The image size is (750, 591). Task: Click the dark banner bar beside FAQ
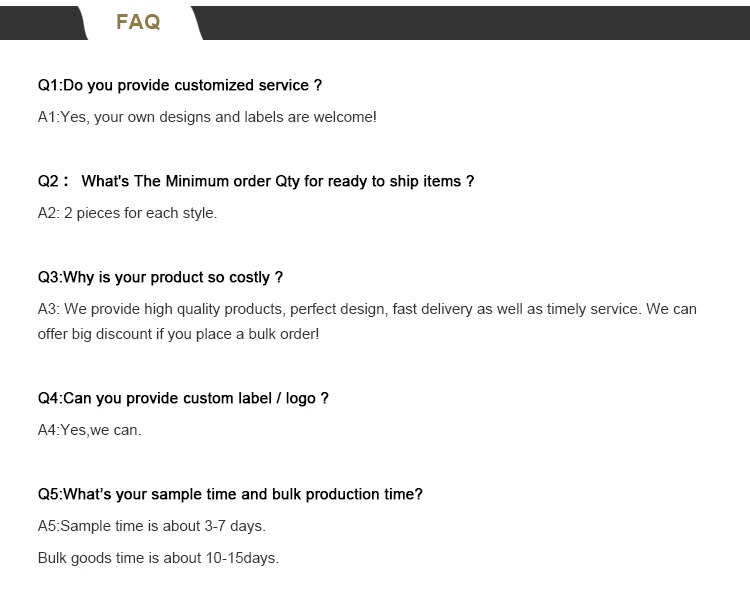tap(474, 22)
